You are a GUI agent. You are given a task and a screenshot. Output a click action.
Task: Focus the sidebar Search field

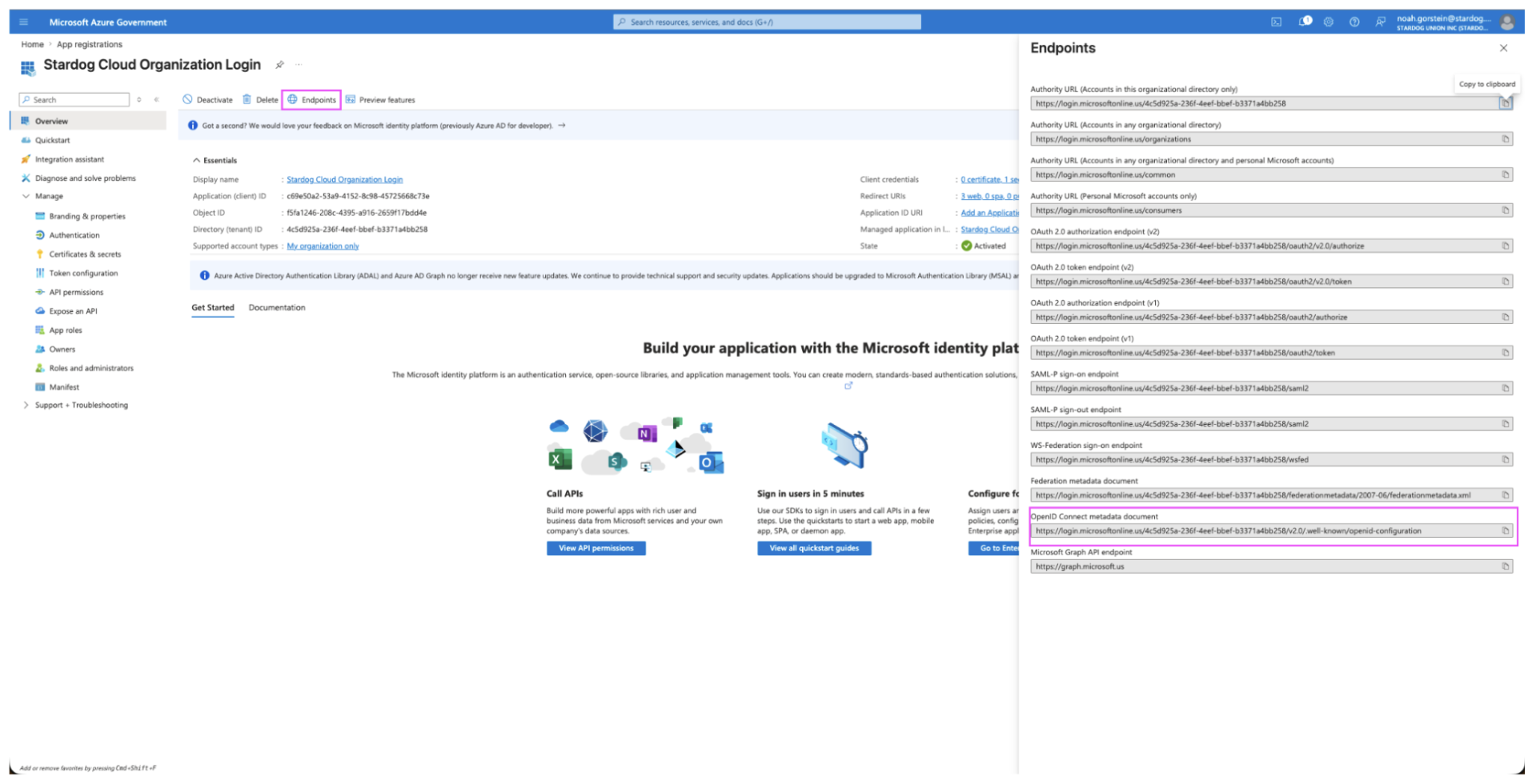point(74,99)
